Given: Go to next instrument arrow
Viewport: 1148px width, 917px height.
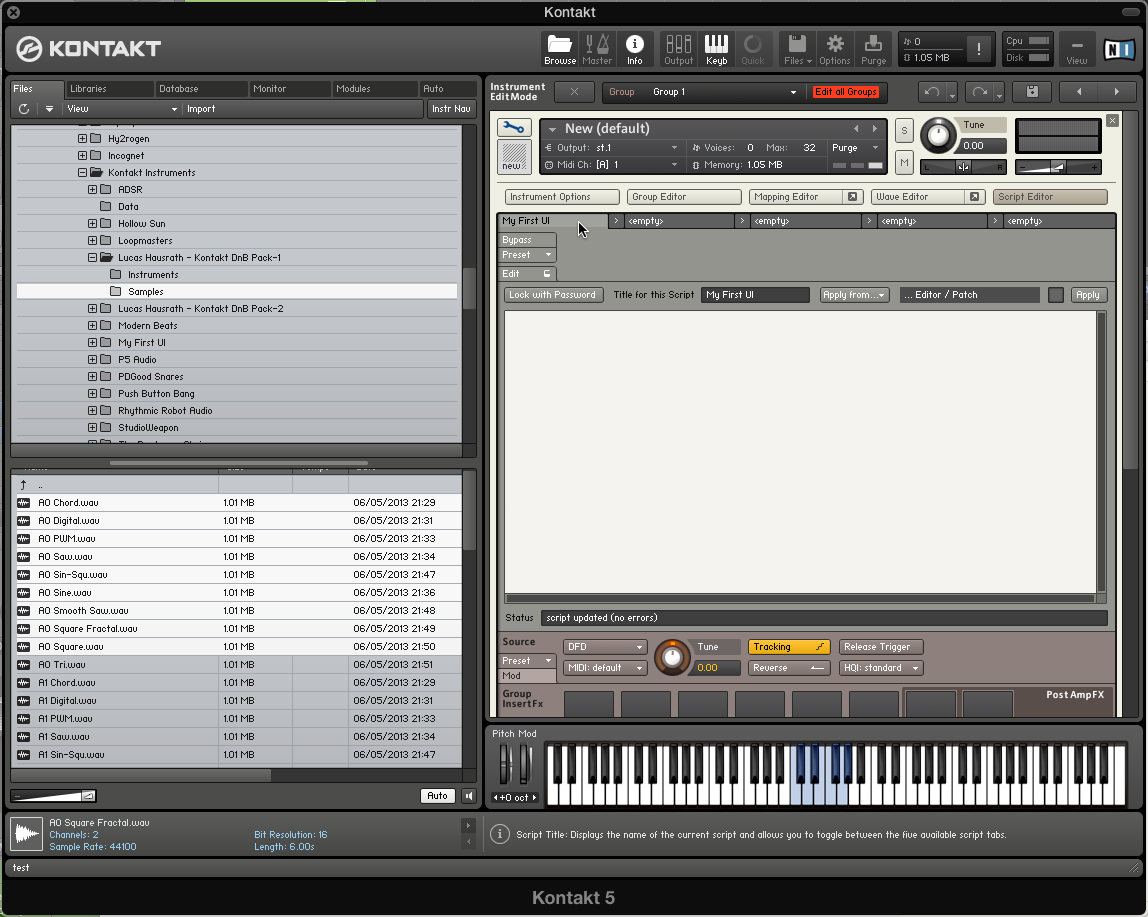Looking at the screenshot, I should (1117, 92).
